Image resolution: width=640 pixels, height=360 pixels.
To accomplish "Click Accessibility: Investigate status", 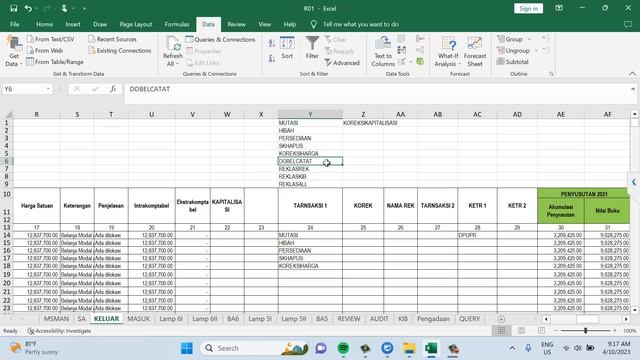I will point(59,331).
